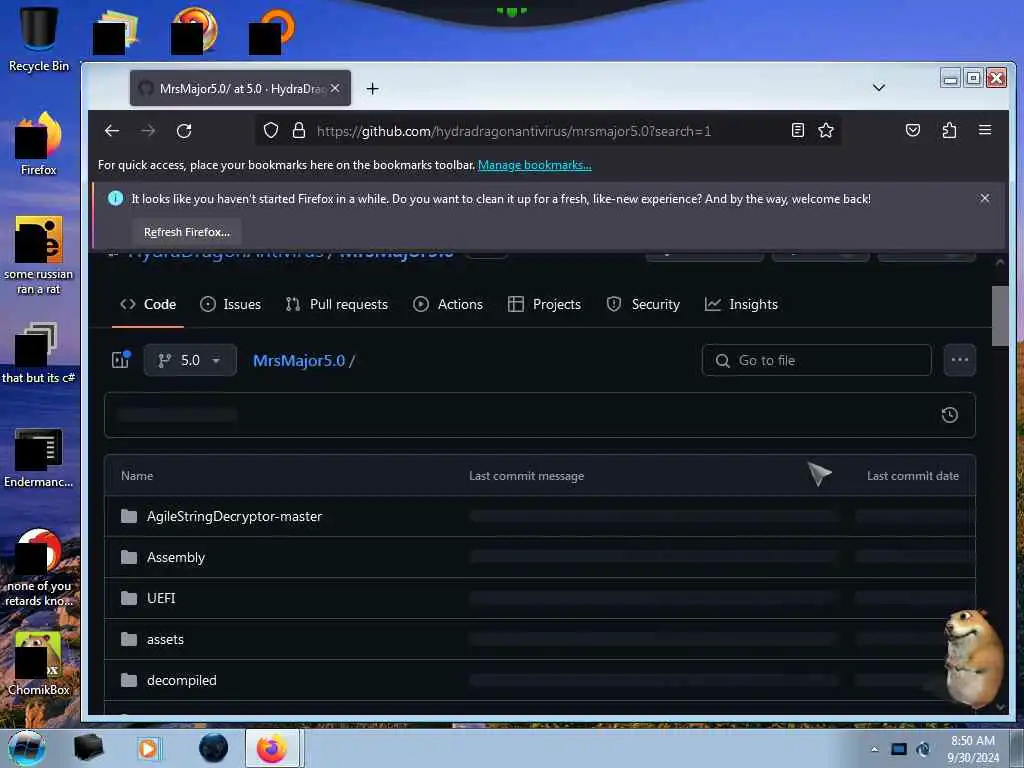Click the folder icon beside Assembly
The image size is (1024, 768).
pyautogui.click(x=129, y=557)
